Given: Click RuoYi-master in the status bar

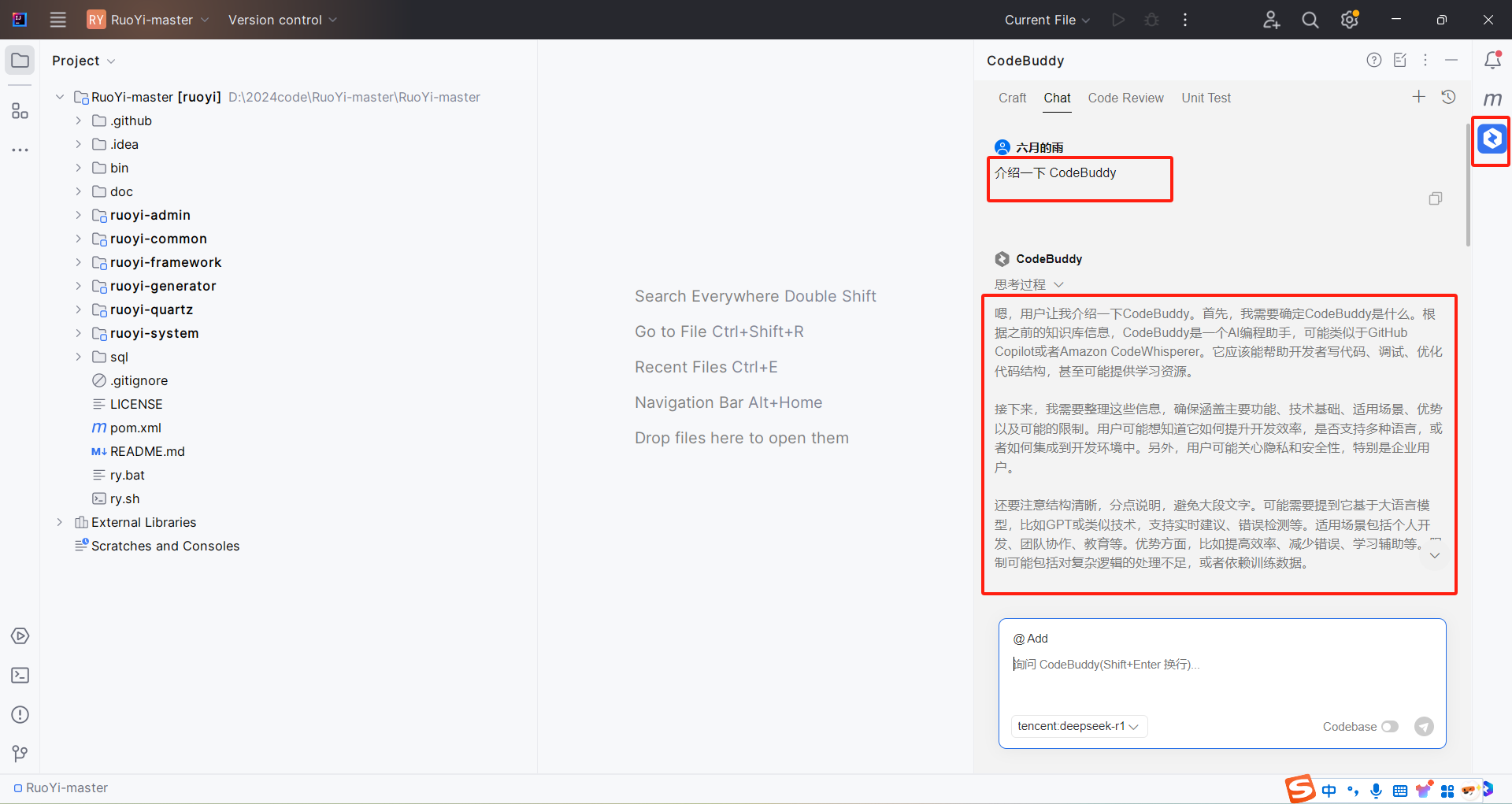Looking at the screenshot, I should pyautogui.click(x=60, y=787).
